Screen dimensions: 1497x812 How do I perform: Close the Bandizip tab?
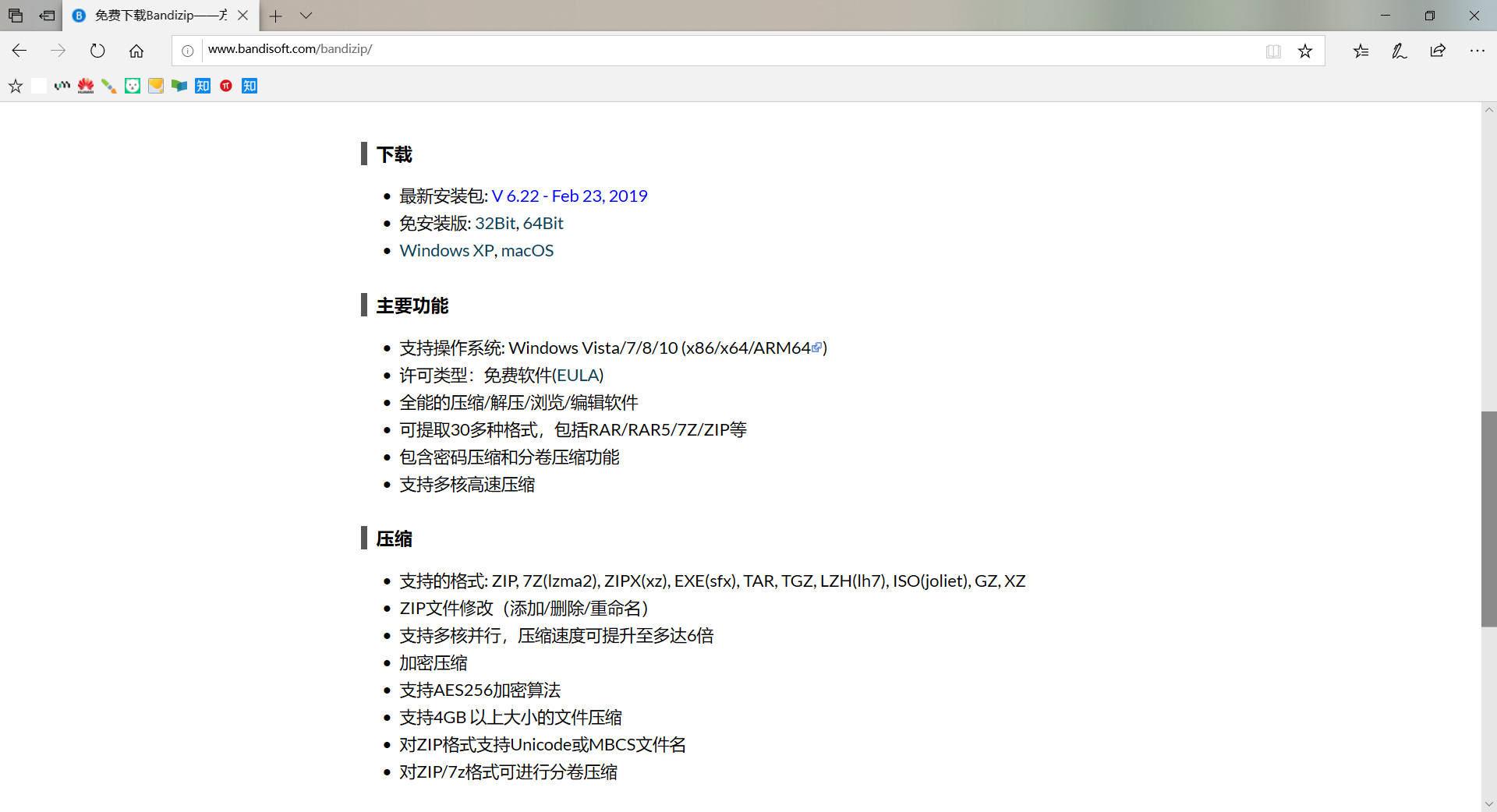coord(242,15)
